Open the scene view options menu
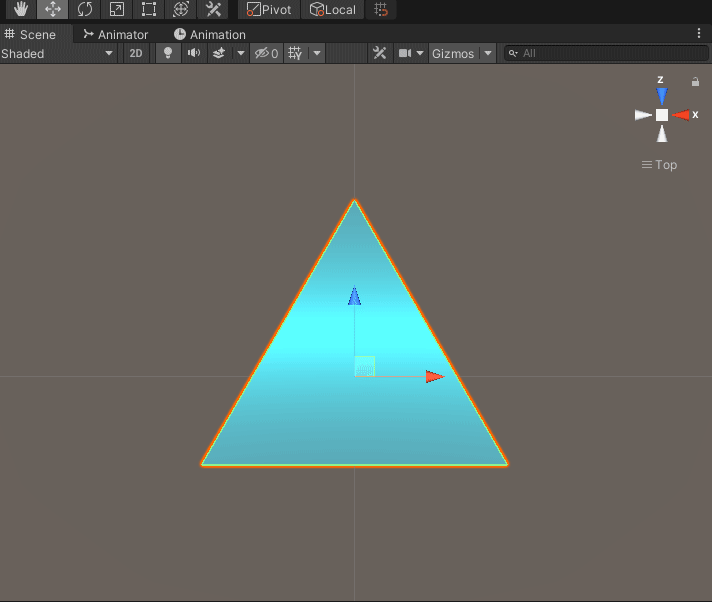This screenshot has height=602, width=712. pyautogui.click(x=698, y=33)
